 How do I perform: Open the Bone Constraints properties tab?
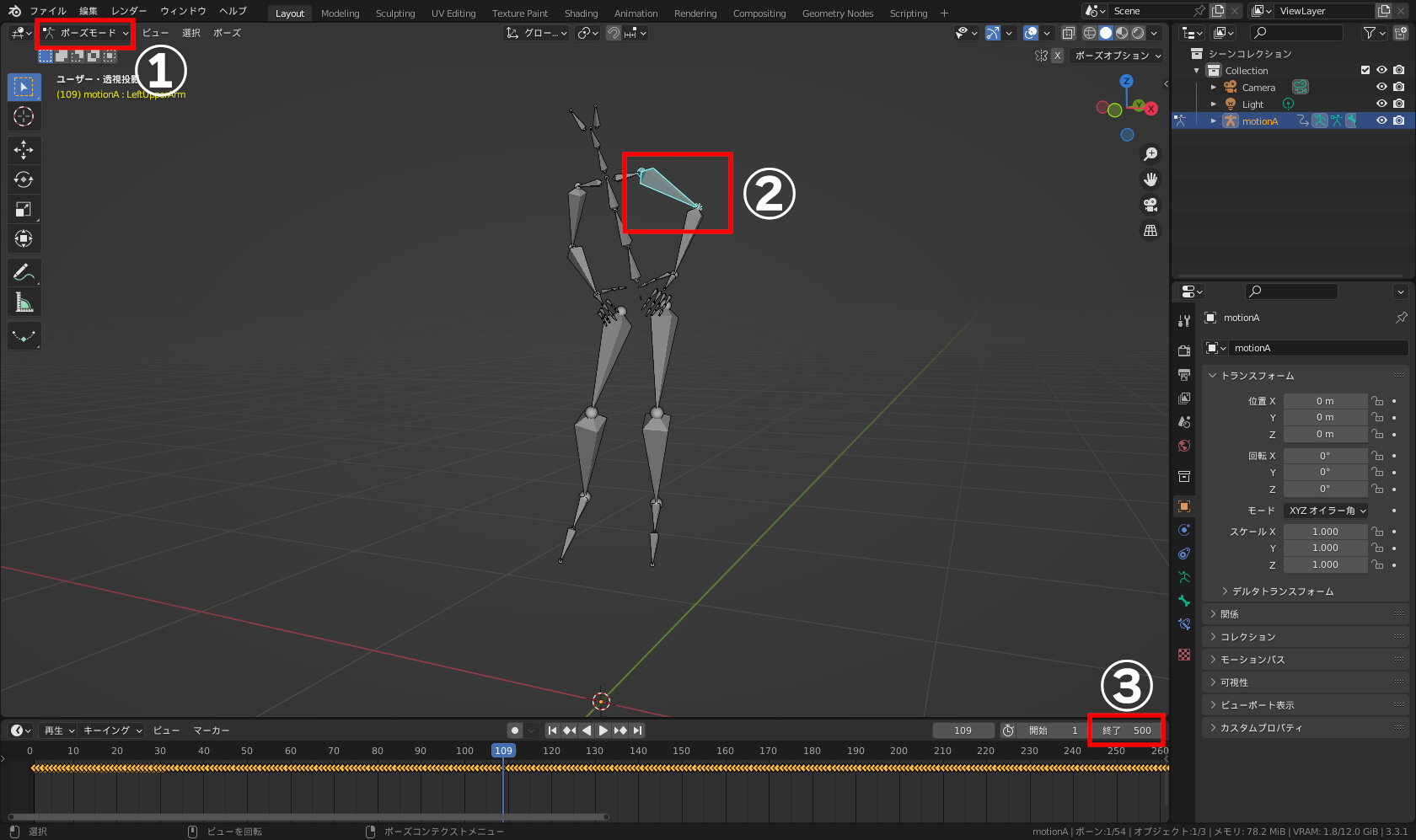1184,624
